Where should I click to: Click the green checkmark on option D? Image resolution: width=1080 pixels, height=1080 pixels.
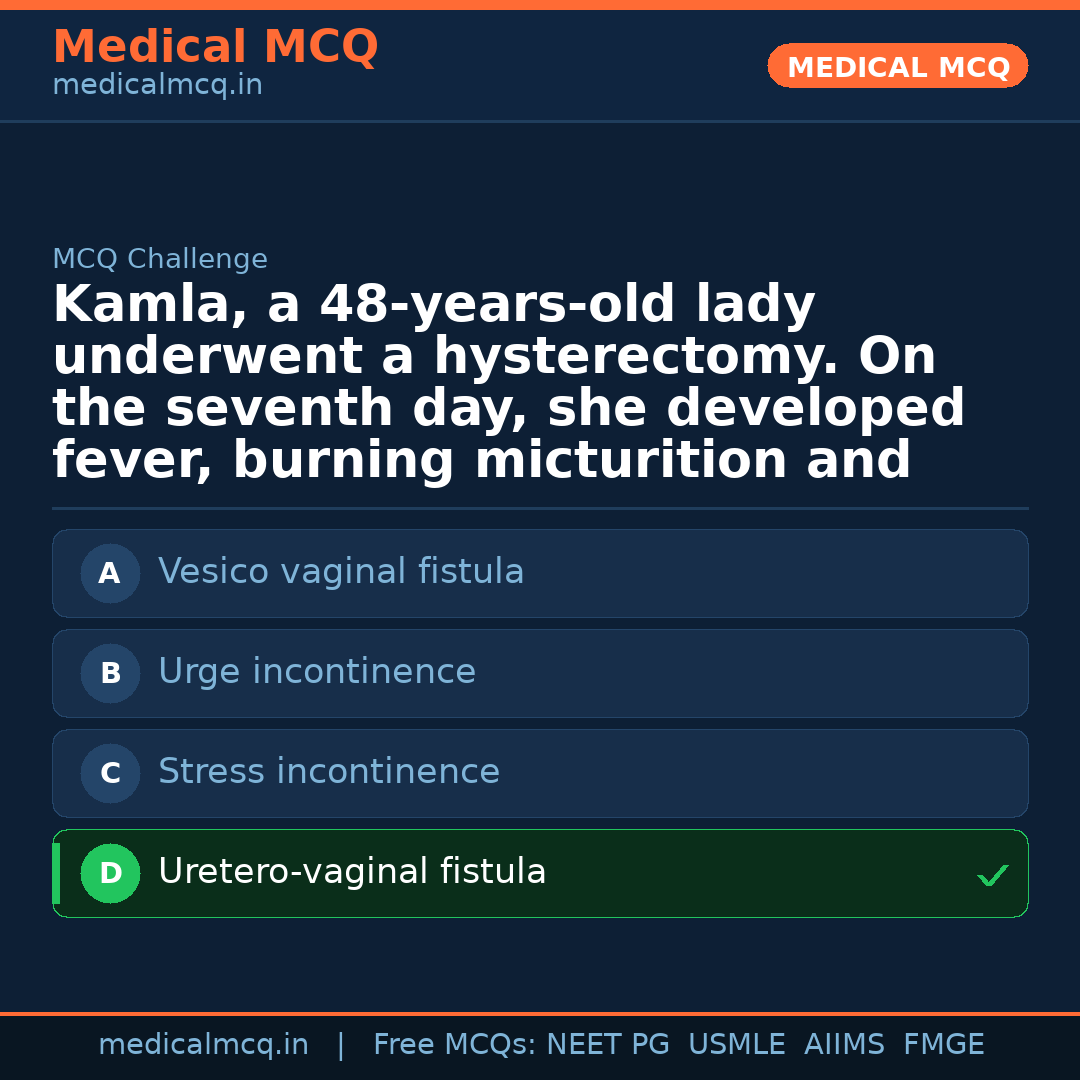pyautogui.click(x=992, y=876)
